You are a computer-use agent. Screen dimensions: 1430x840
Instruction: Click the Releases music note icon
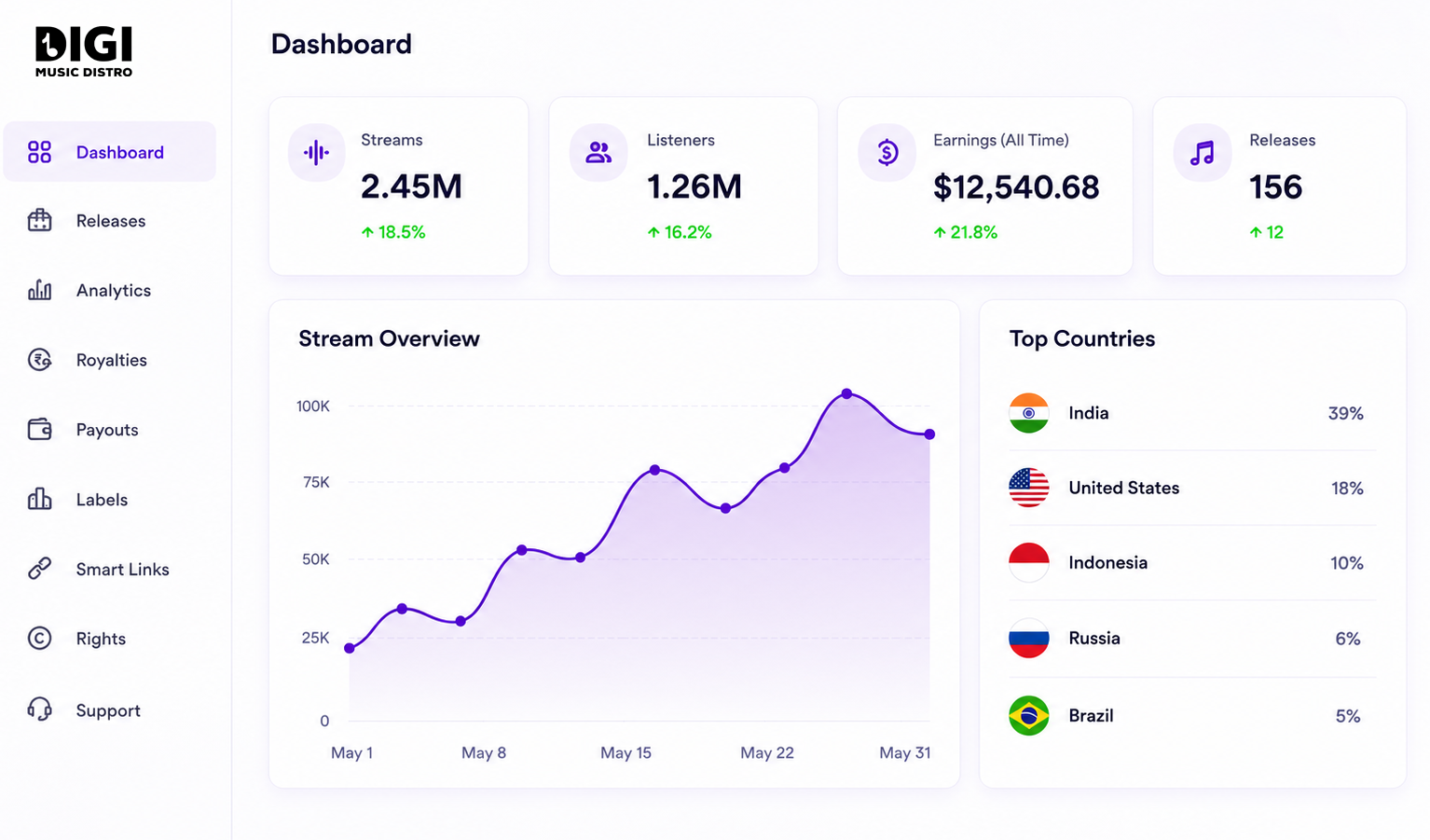[1203, 152]
